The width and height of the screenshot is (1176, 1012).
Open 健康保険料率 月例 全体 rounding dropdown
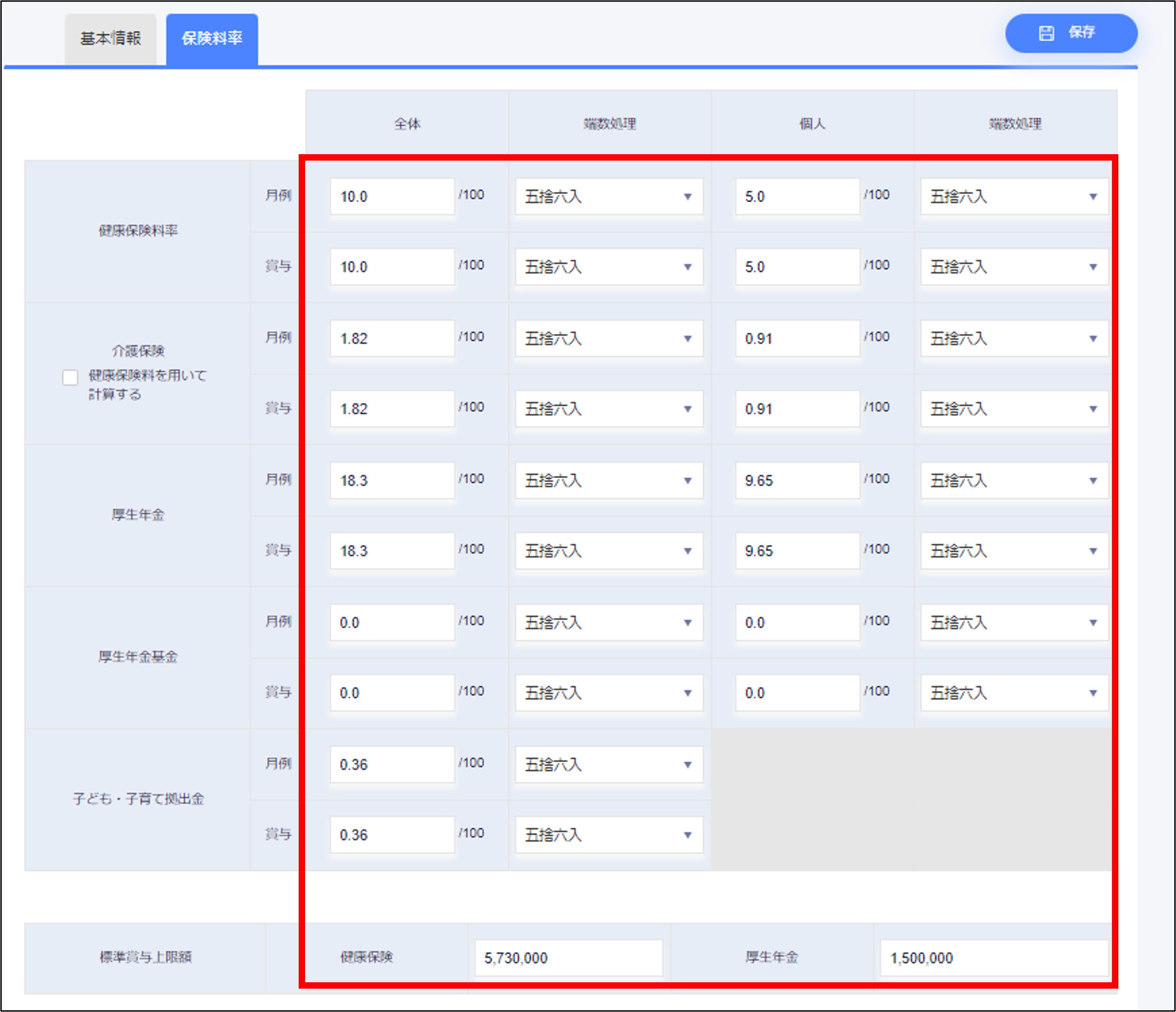[x=608, y=196]
